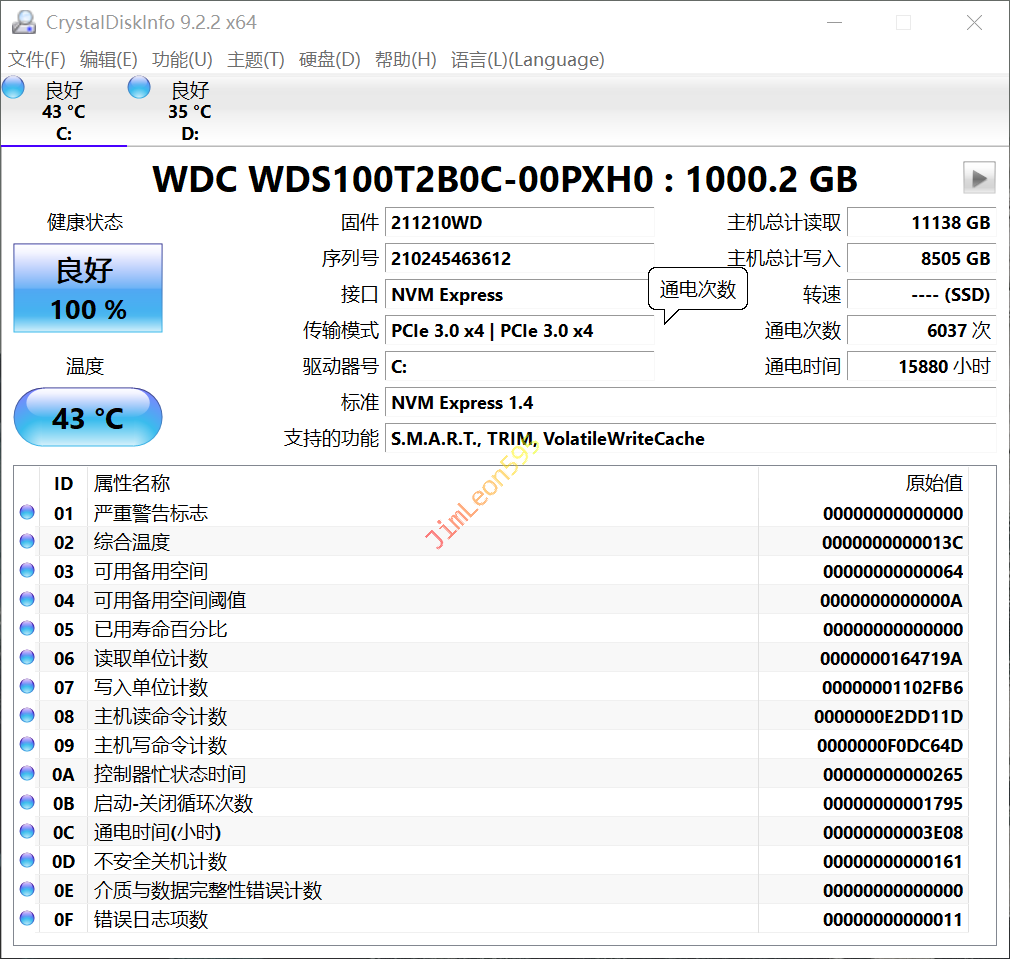Click the 43 °C temperature button
Screen dimensions: 1010x959
[88, 417]
